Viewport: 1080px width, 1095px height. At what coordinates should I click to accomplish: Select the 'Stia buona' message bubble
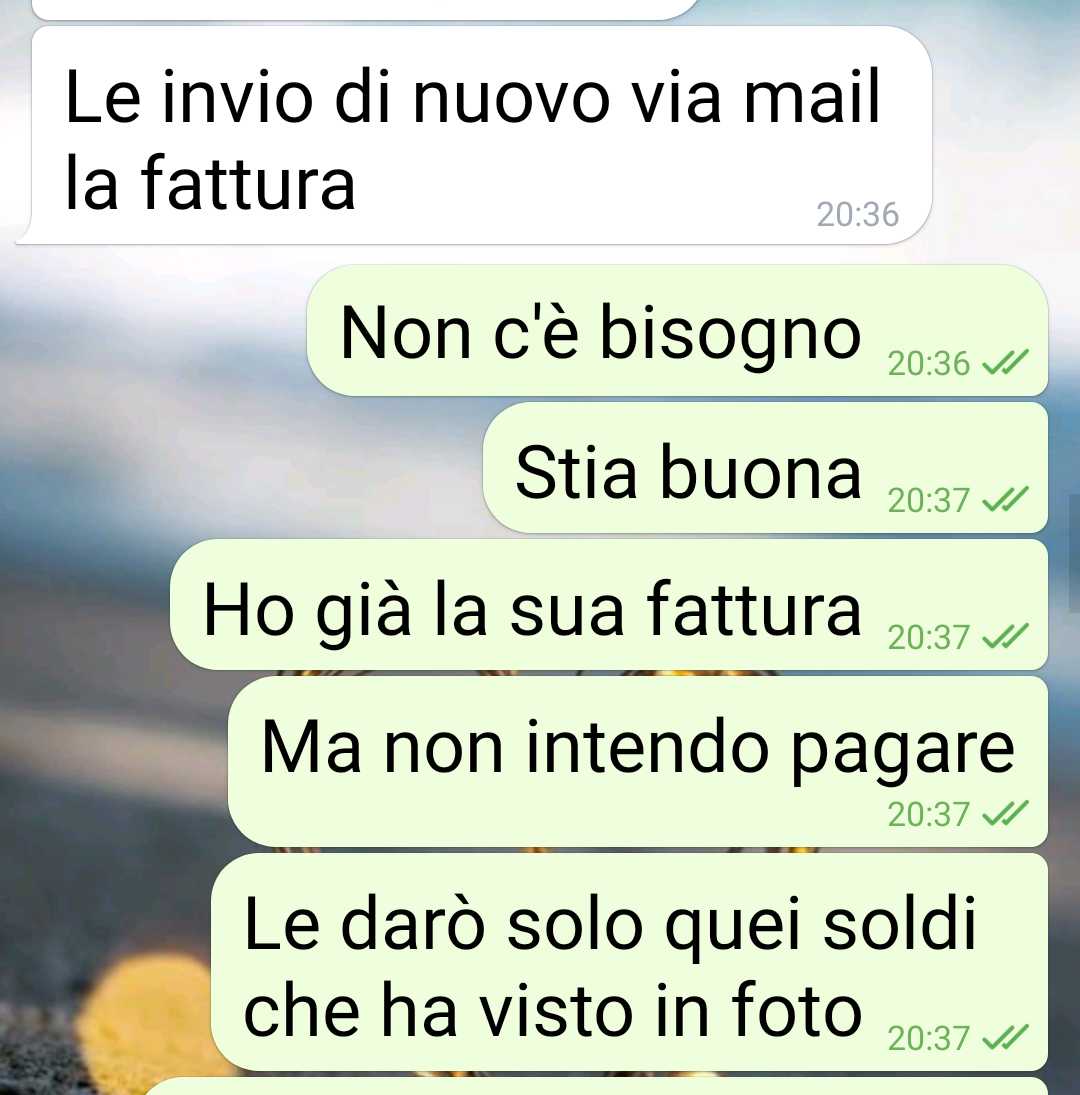click(765, 467)
